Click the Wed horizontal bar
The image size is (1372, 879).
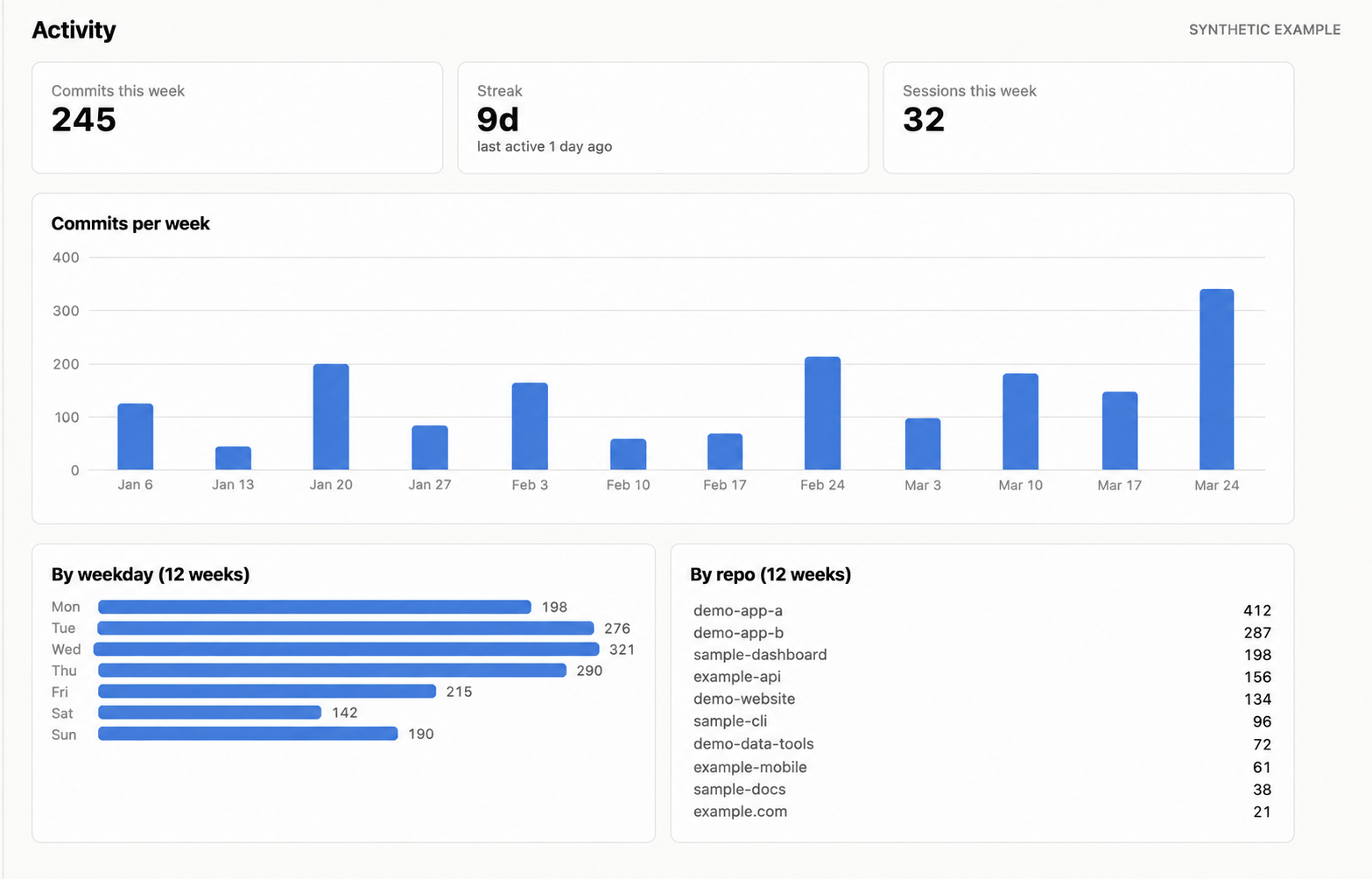coord(347,649)
